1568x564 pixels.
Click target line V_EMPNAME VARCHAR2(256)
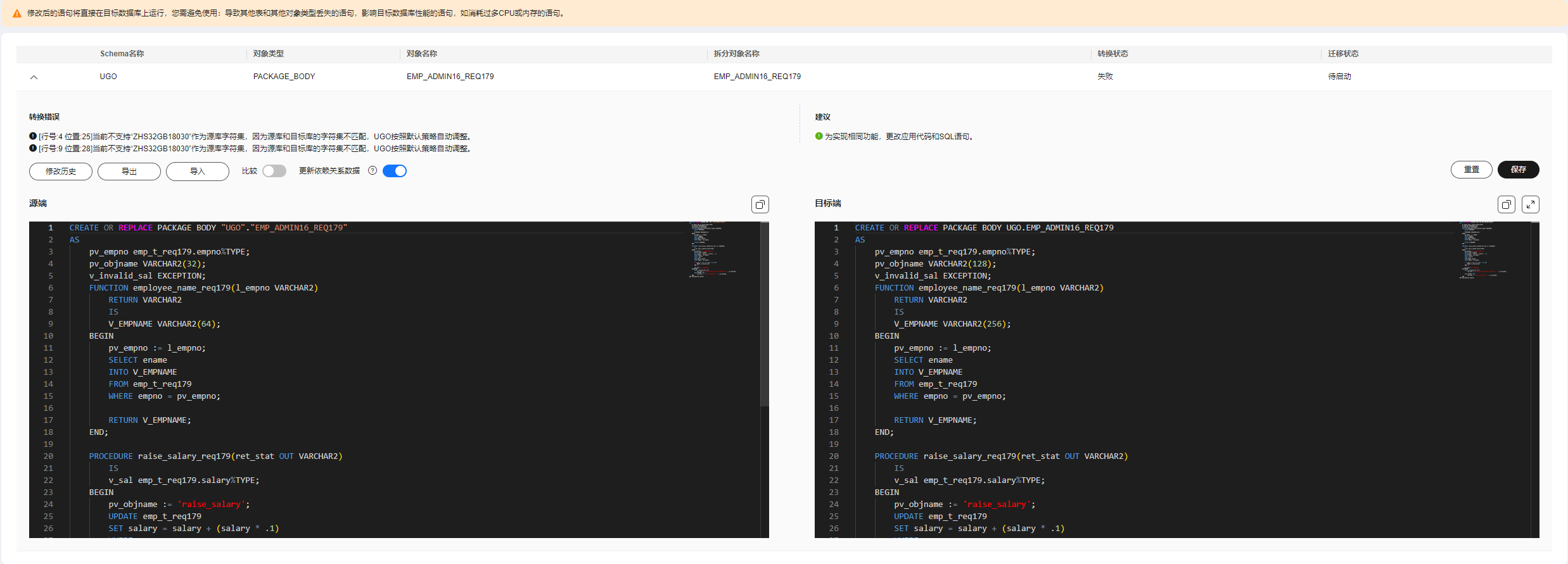tap(953, 324)
